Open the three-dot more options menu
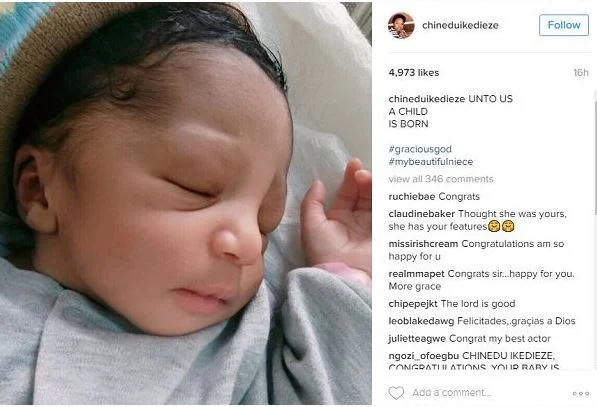The height and width of the screenshot is (407, 597). pos(581,393)
